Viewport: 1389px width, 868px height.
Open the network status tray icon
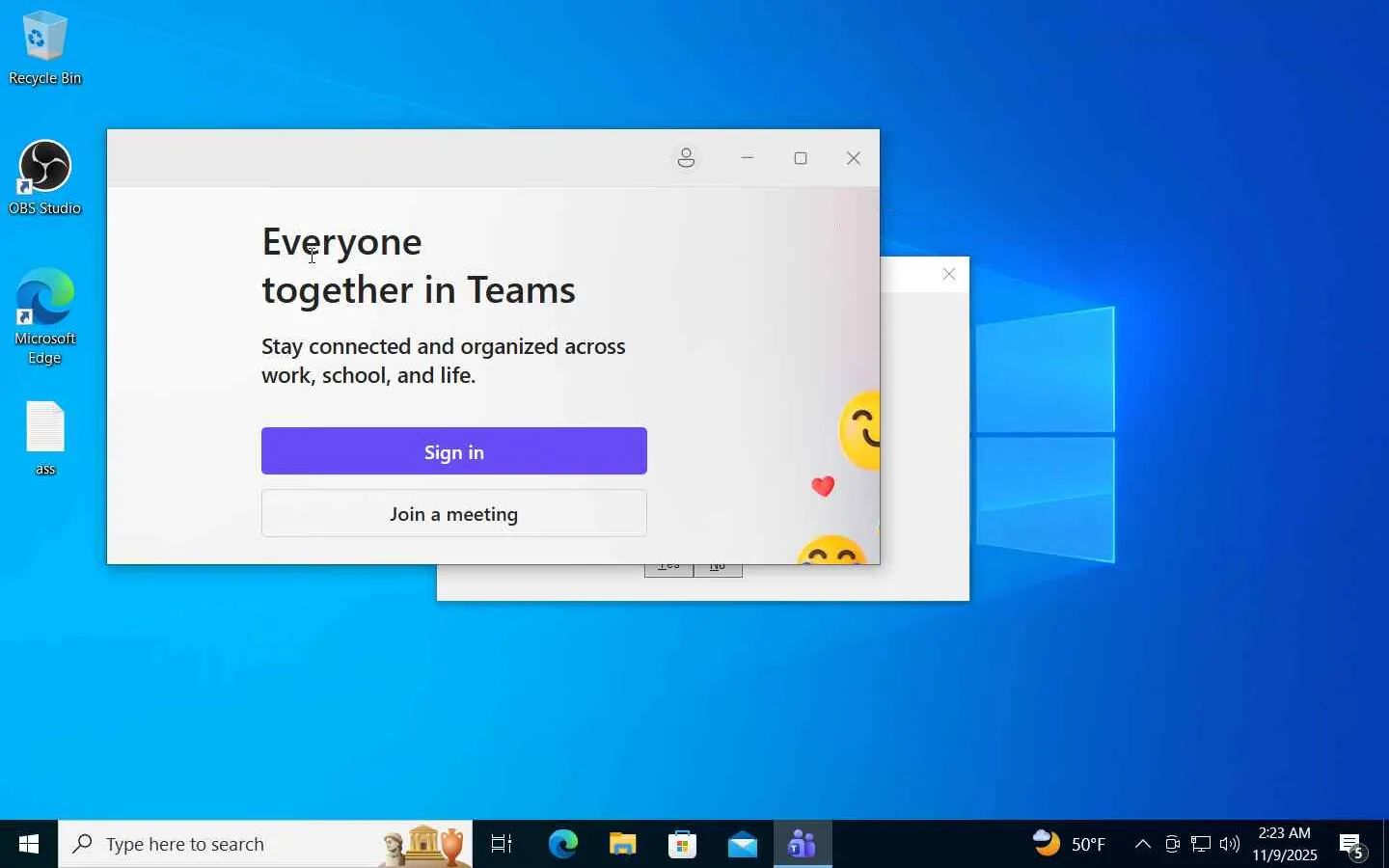point(1202,845)
